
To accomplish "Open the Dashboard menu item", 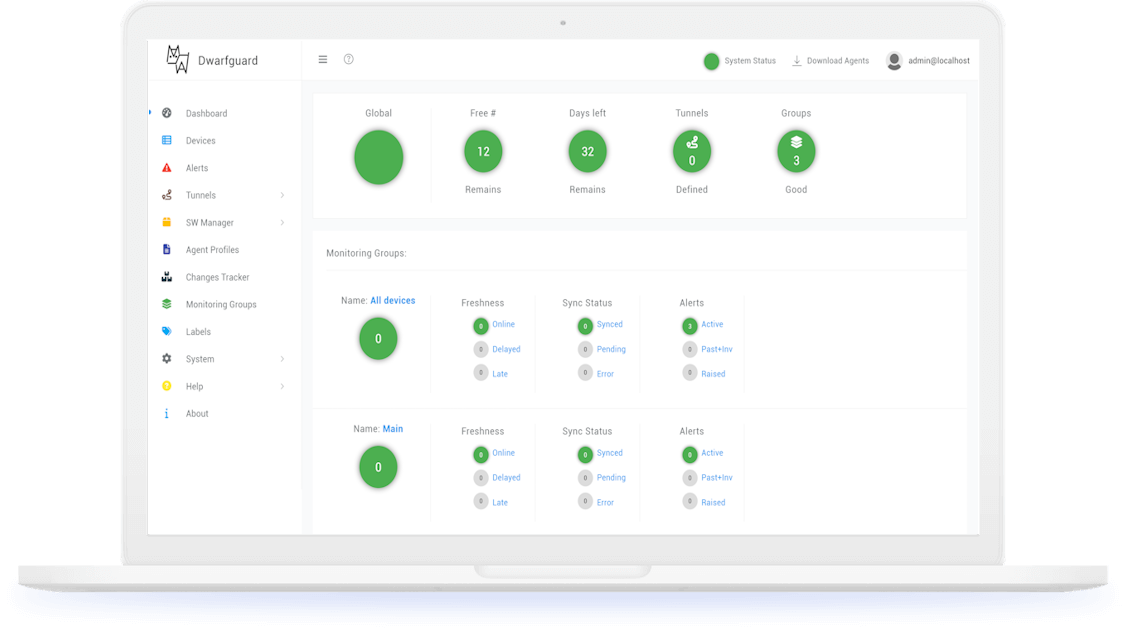I will [206, 114].
